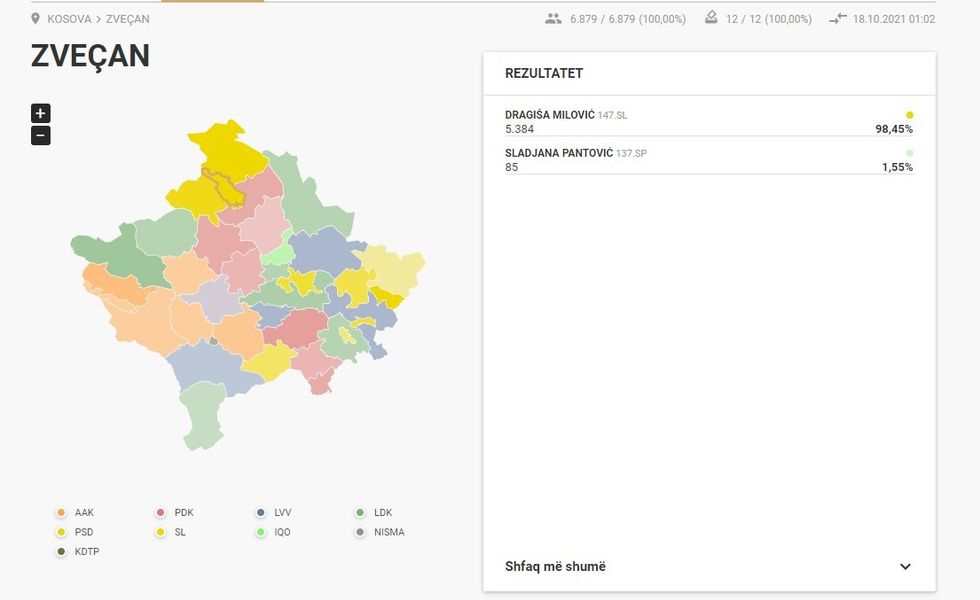This screenshot has height=600, width=980.
Task: Click the last update arrows icon
Action: [838, 19]
